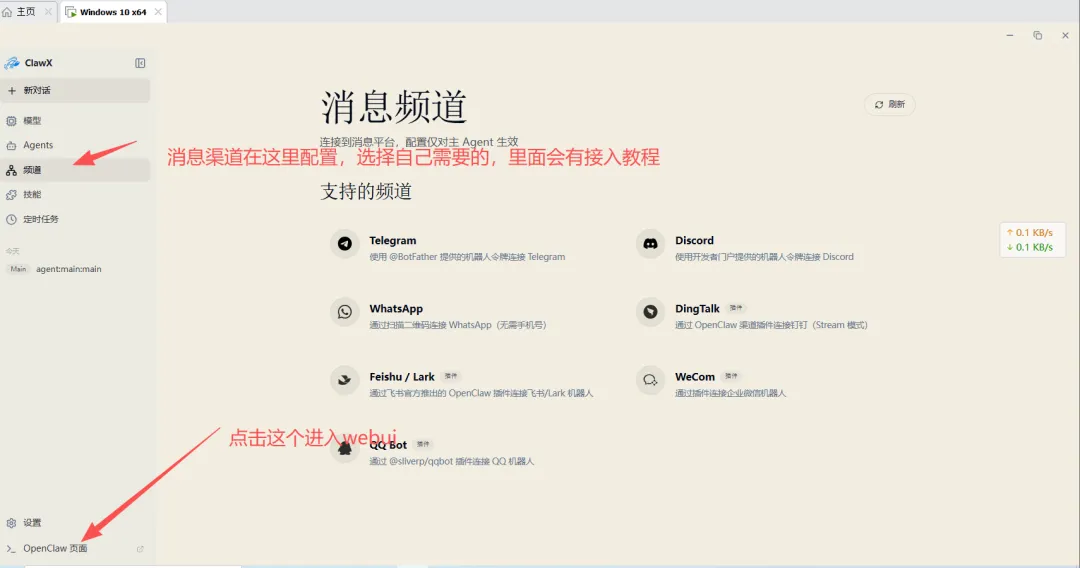Select the Discord channel name
Image resolution: width=1080 pixels, height=568 pixels.
click(694, 240)
